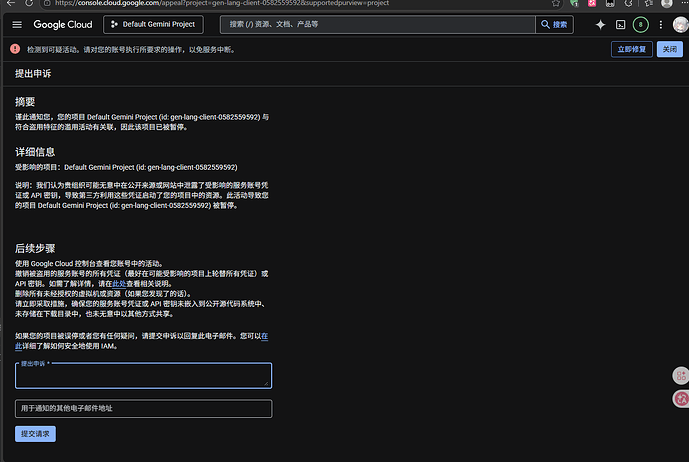The width and height of the screenshot is (689, 462).
Task: Click the upper floating sidebar widget icon
Action: (681, 376)
